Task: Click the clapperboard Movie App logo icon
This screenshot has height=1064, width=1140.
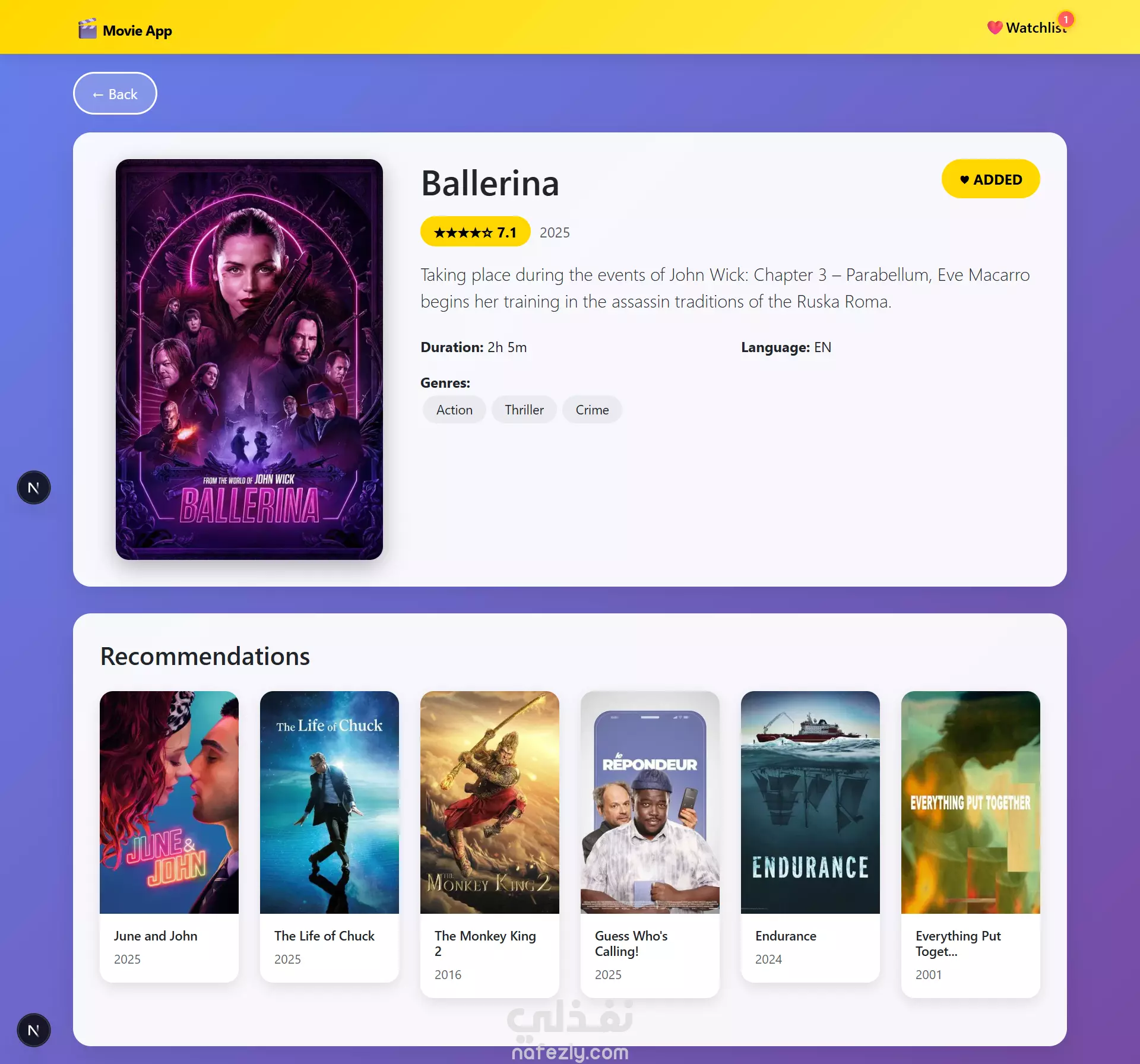Action: point(88,29)
